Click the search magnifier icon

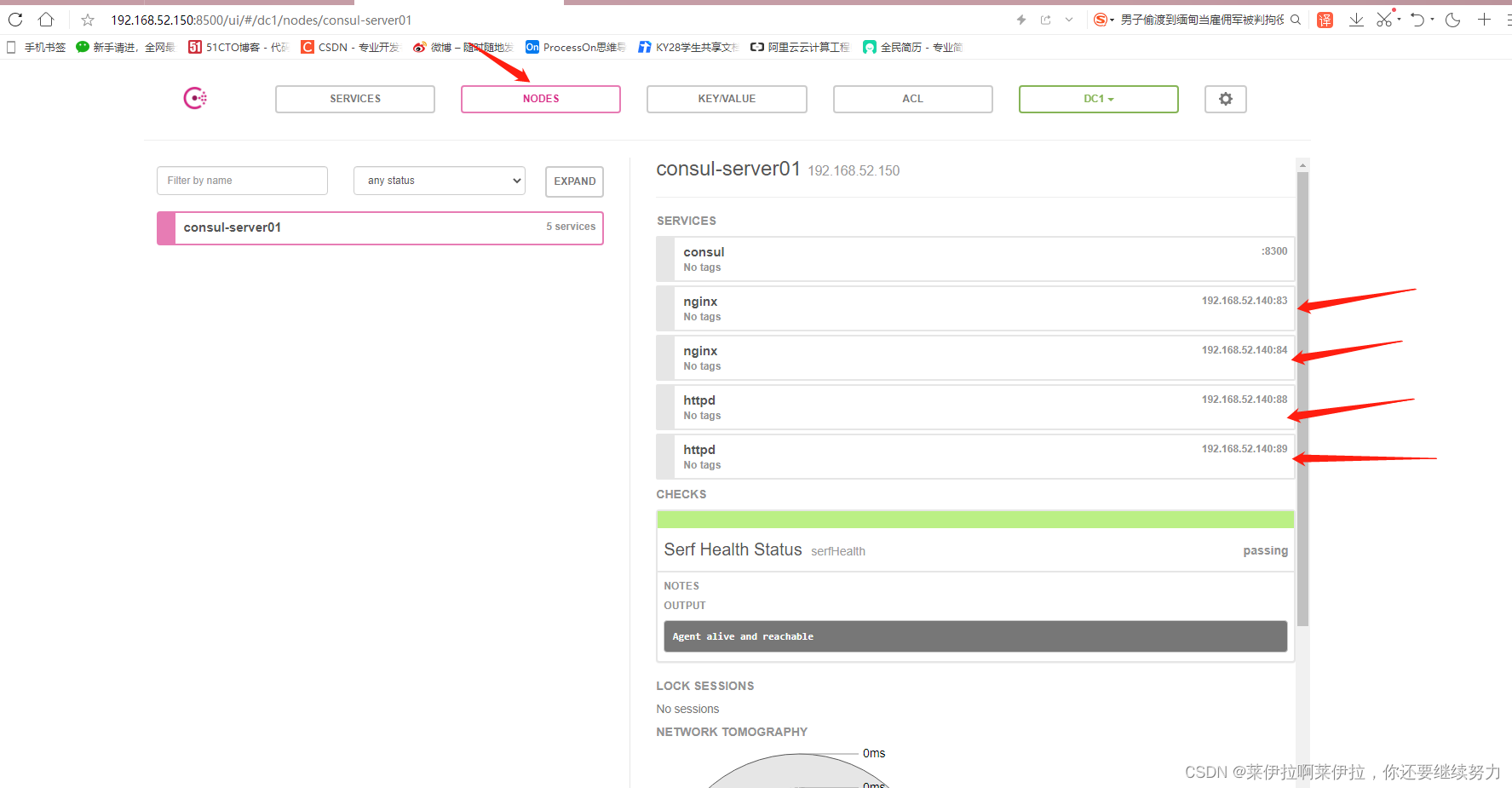click(1296, 20)
